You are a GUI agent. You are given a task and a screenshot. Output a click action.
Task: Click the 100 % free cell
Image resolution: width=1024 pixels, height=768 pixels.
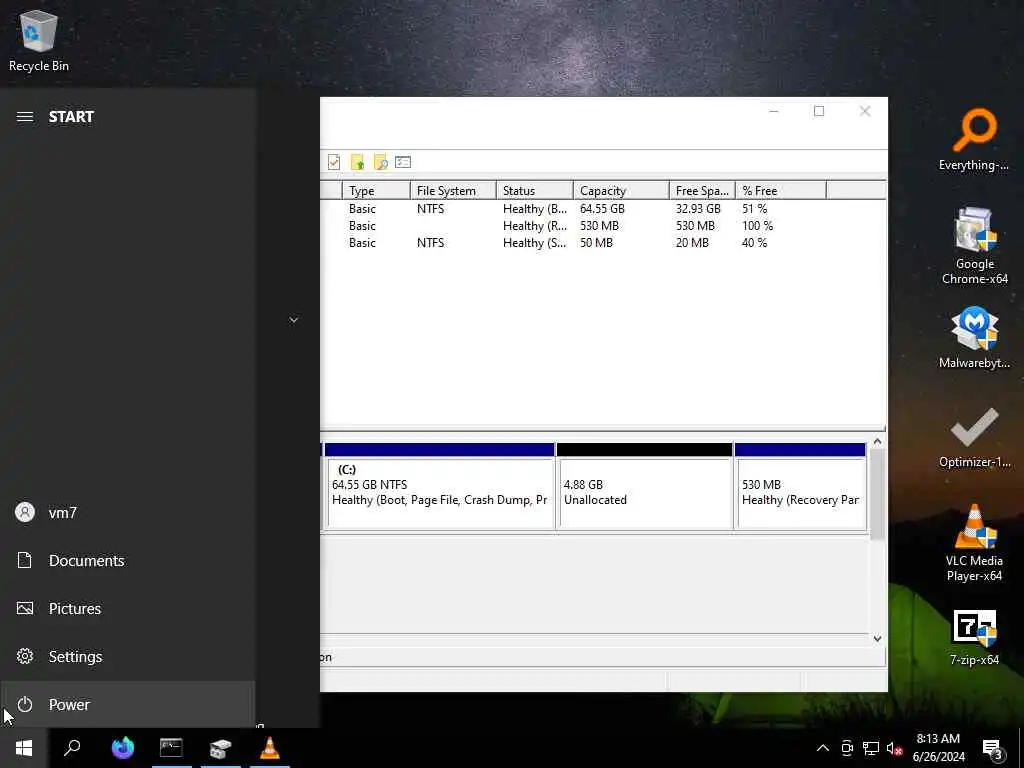tap(758, 226)
